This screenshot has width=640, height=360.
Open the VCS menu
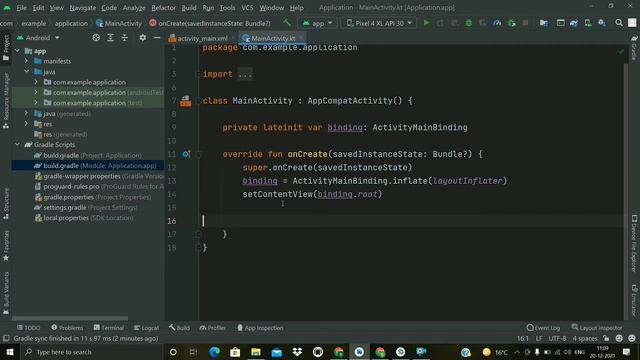(247, 8)
